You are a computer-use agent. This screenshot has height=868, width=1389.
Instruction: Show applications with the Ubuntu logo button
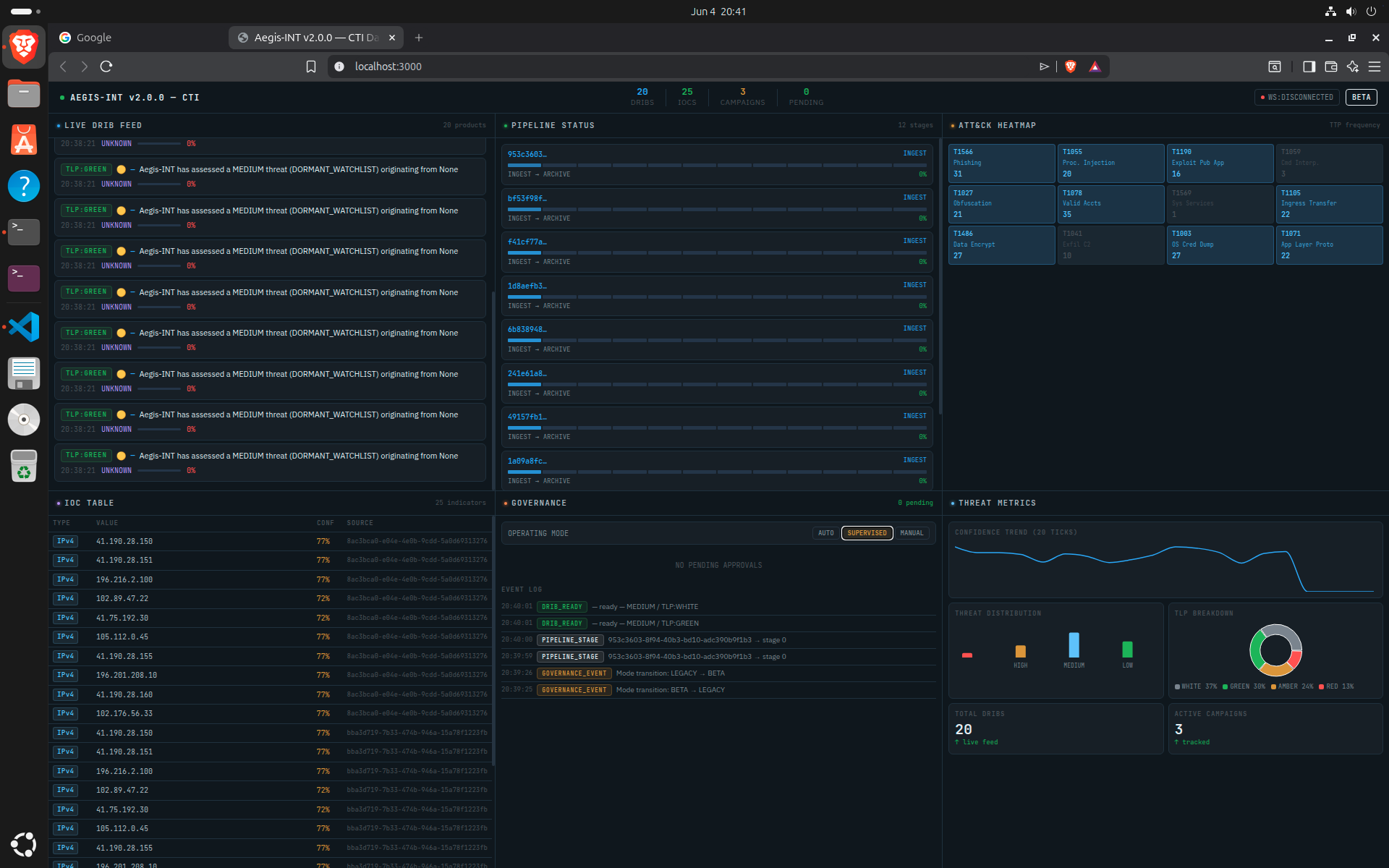pyautogui.click(x=24, y=844)
